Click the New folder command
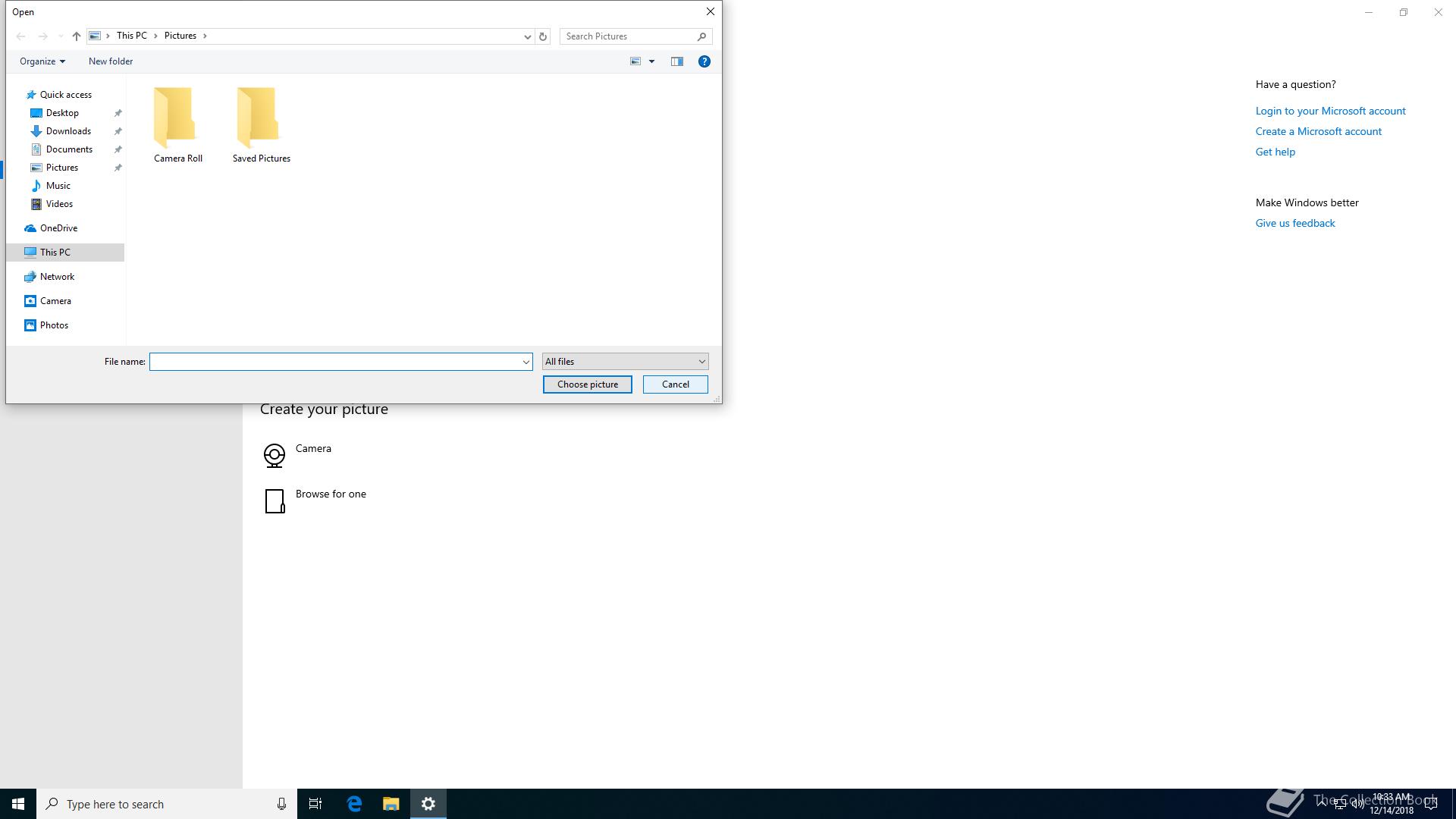The image size is (1456, 819). pyautogui.click(x=111, y=61)
